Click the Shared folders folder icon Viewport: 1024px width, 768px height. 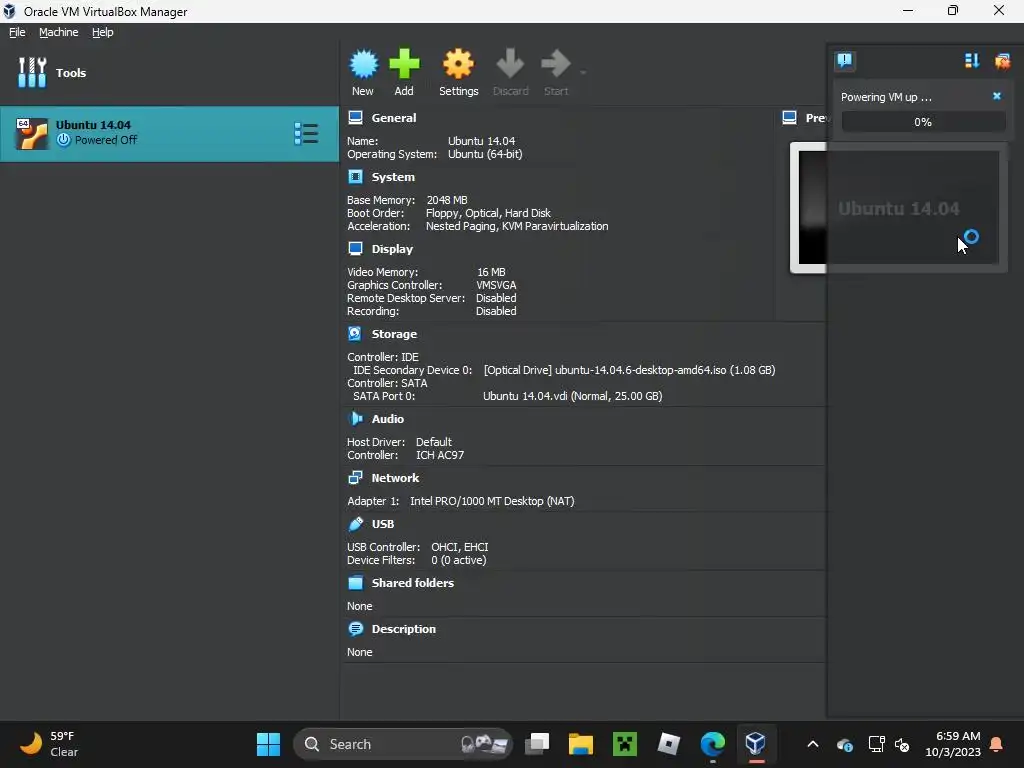point(355,582)
